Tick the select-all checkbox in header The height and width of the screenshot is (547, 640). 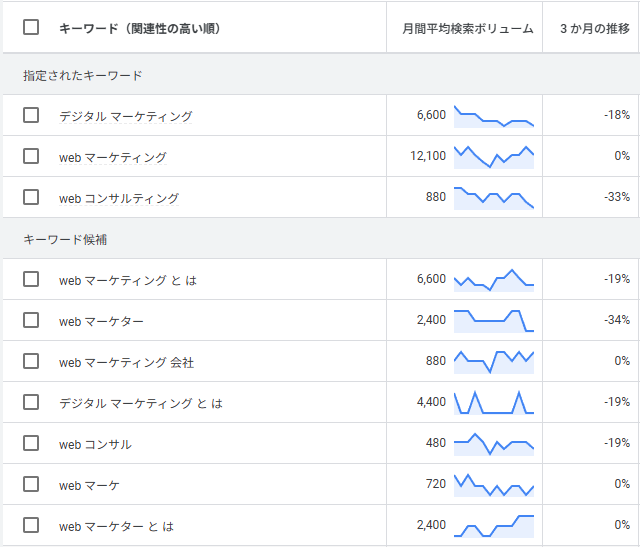click(x=31, y=27)
